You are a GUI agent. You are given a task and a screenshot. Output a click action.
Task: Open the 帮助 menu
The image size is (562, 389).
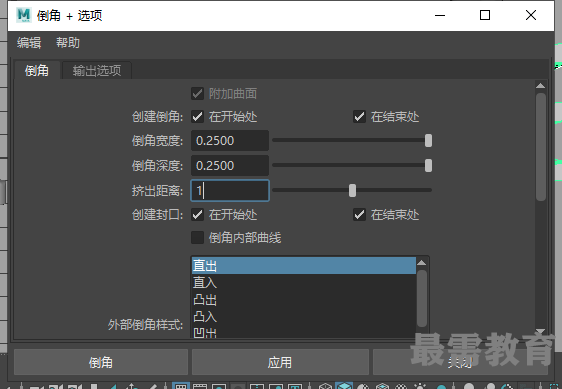68,43
